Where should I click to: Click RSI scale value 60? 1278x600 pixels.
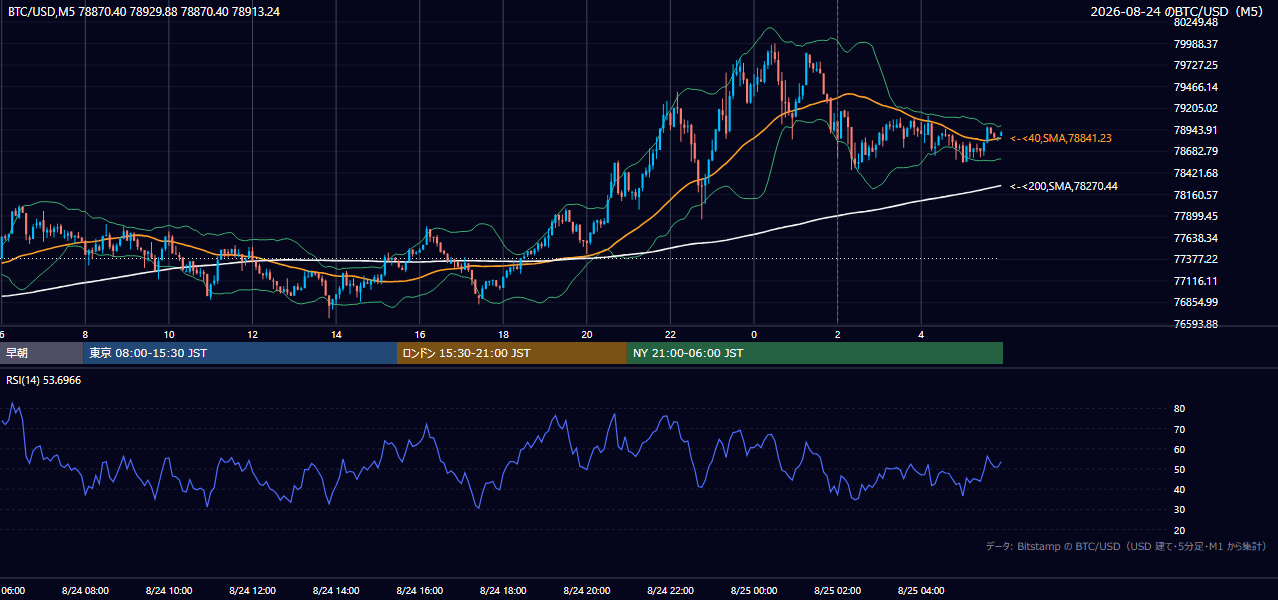pyautogui.click(x=1179, y=449)
